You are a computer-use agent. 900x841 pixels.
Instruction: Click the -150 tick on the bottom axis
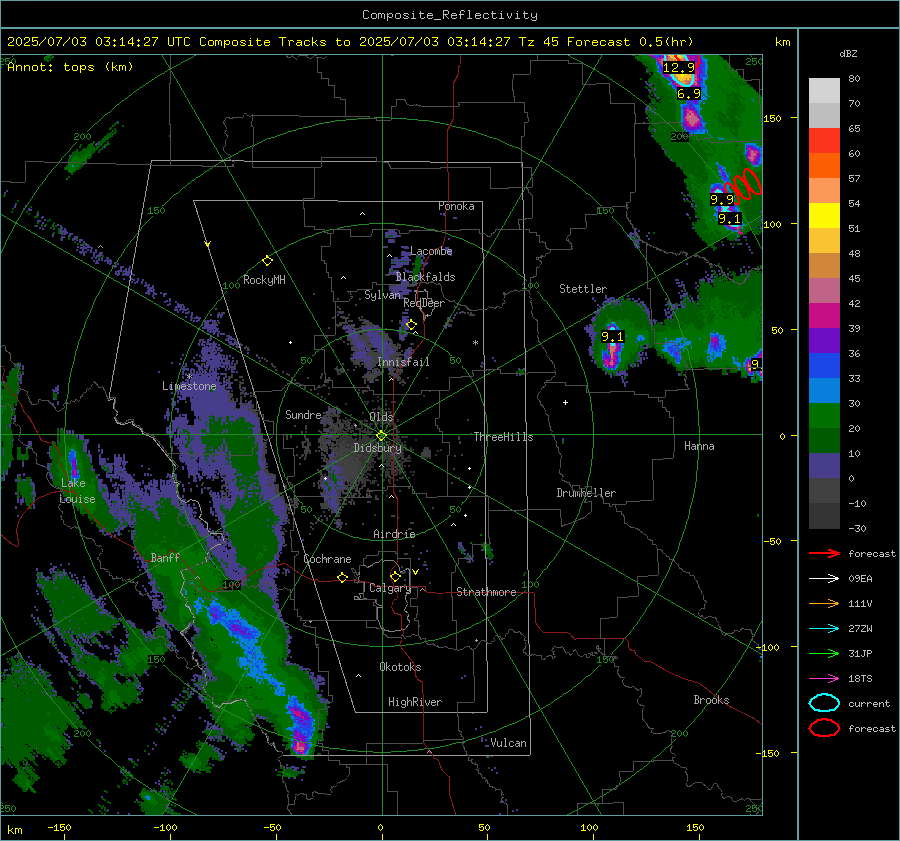click(x=59, y=827)
